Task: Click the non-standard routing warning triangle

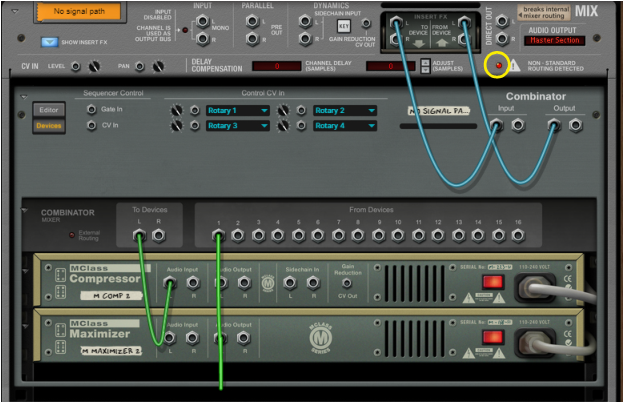Action: point(514,65)
